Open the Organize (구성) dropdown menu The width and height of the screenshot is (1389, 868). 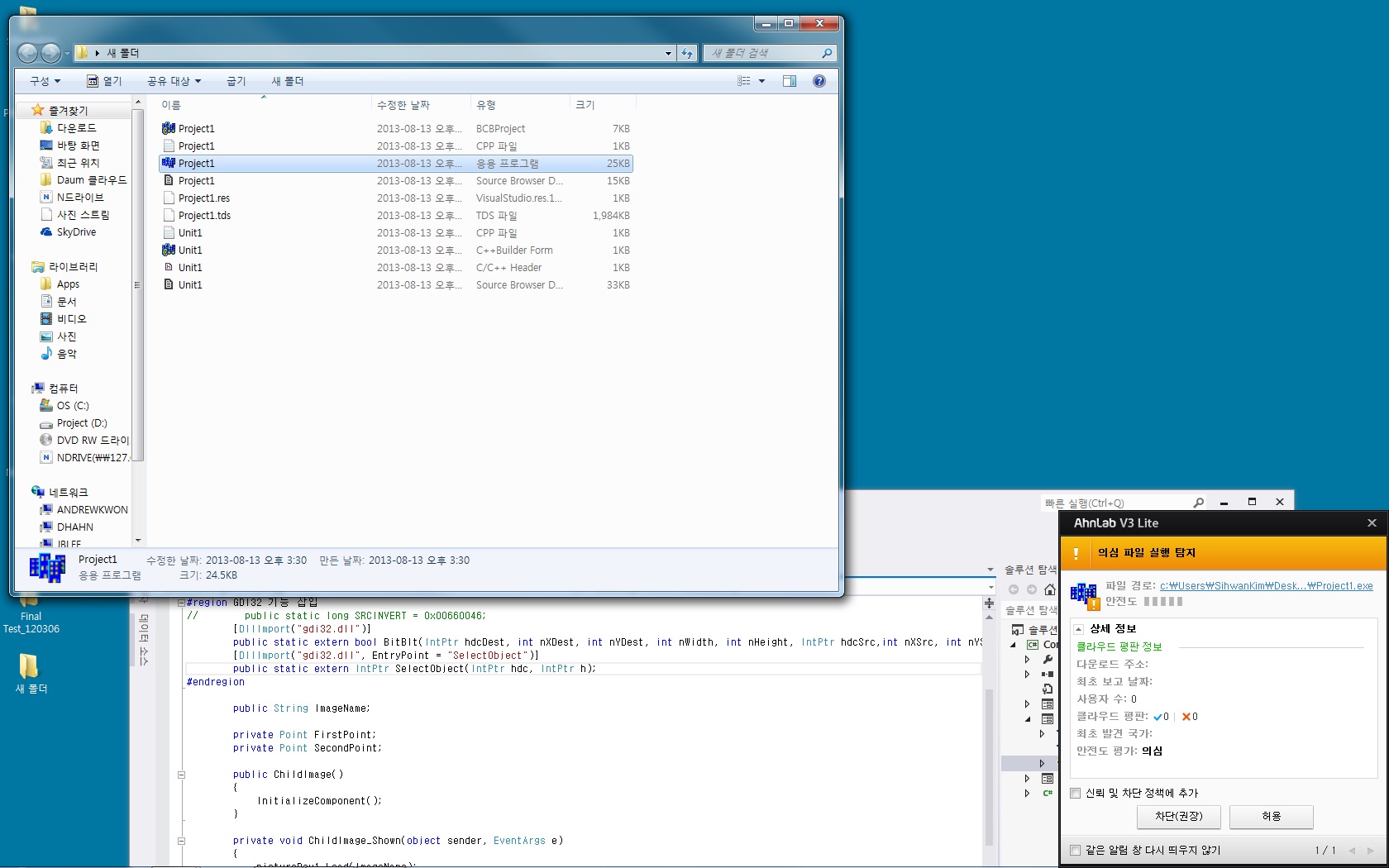point(45,81)
